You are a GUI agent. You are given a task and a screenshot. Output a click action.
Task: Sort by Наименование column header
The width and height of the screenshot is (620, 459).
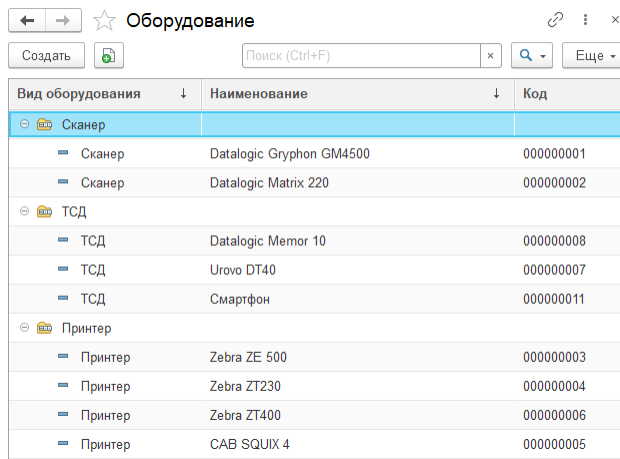[258, 94]
